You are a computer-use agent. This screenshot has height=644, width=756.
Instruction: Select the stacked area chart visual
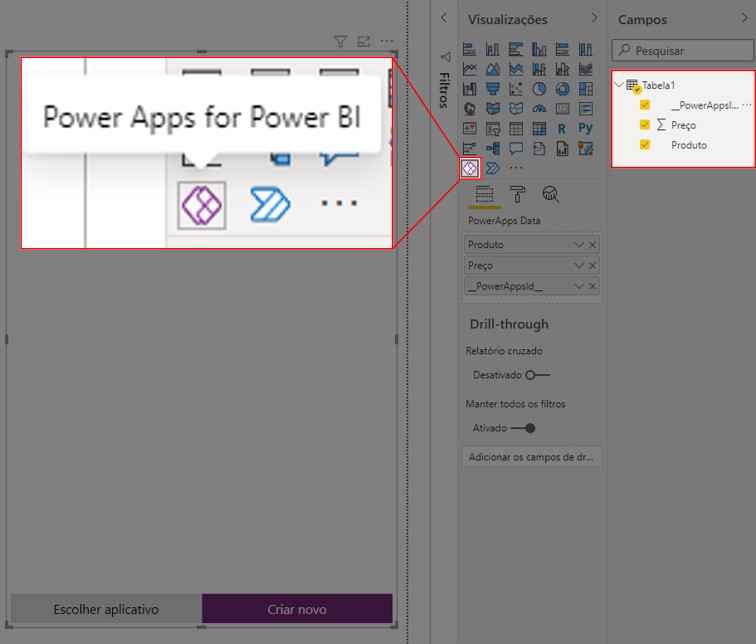click(x=515, y=69)
